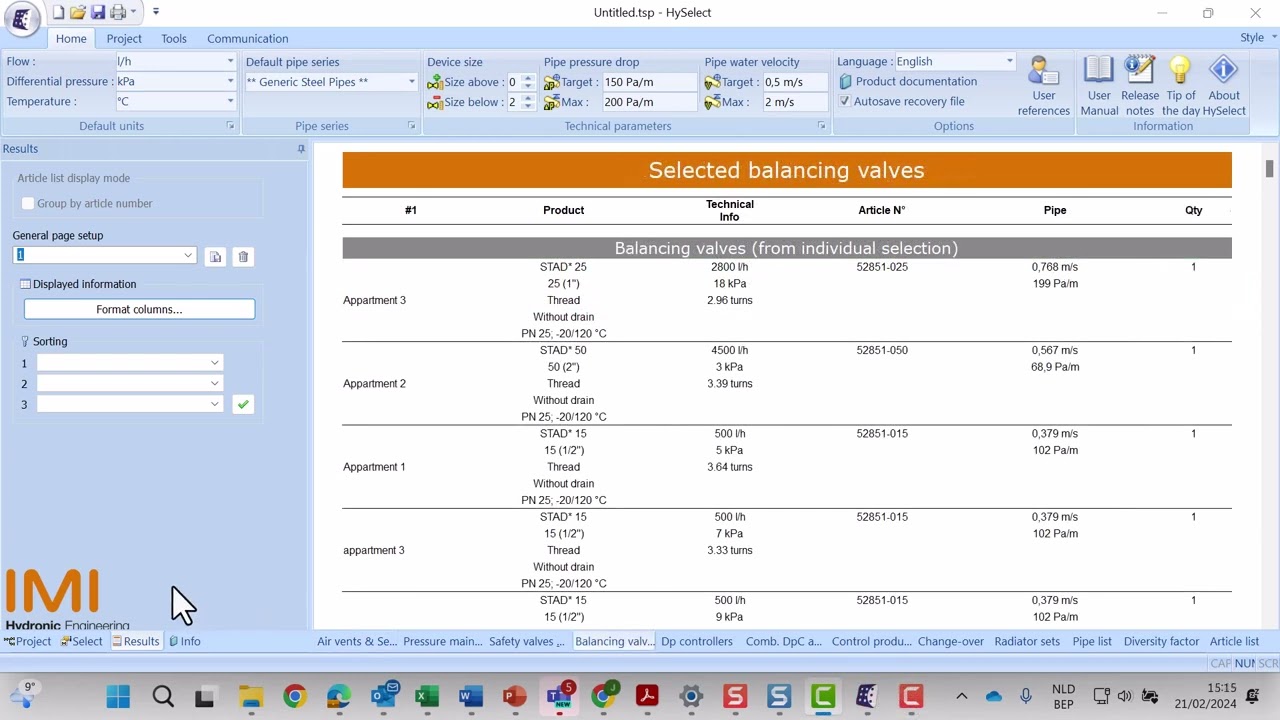Save the project with the floppy icon
Image resolution: width=1280 pixels, height=720 pixels.
coord(98,12)
